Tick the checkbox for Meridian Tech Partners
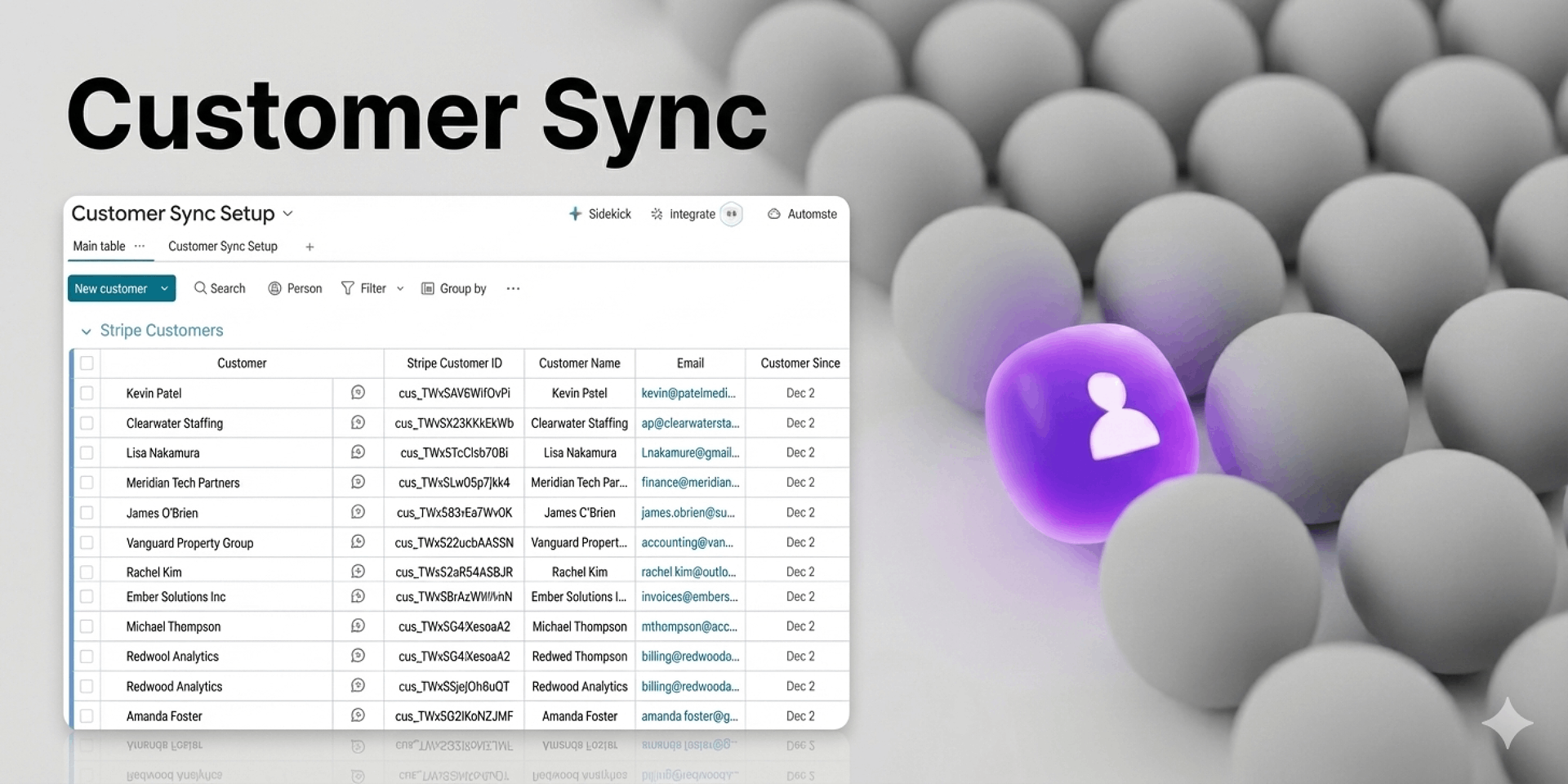 pos(87,483)
